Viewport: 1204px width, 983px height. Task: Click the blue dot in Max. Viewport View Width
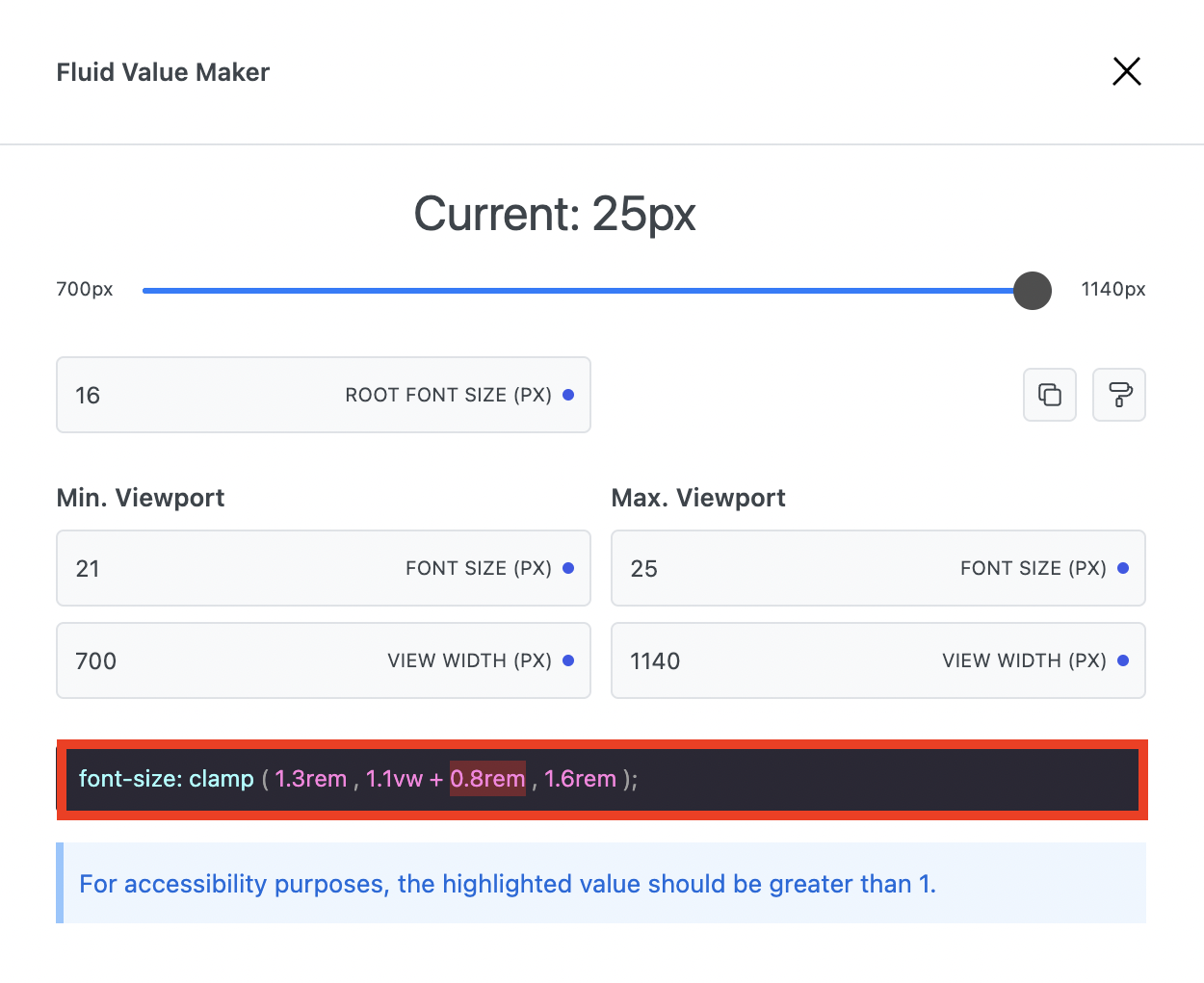pos(1123,660)
